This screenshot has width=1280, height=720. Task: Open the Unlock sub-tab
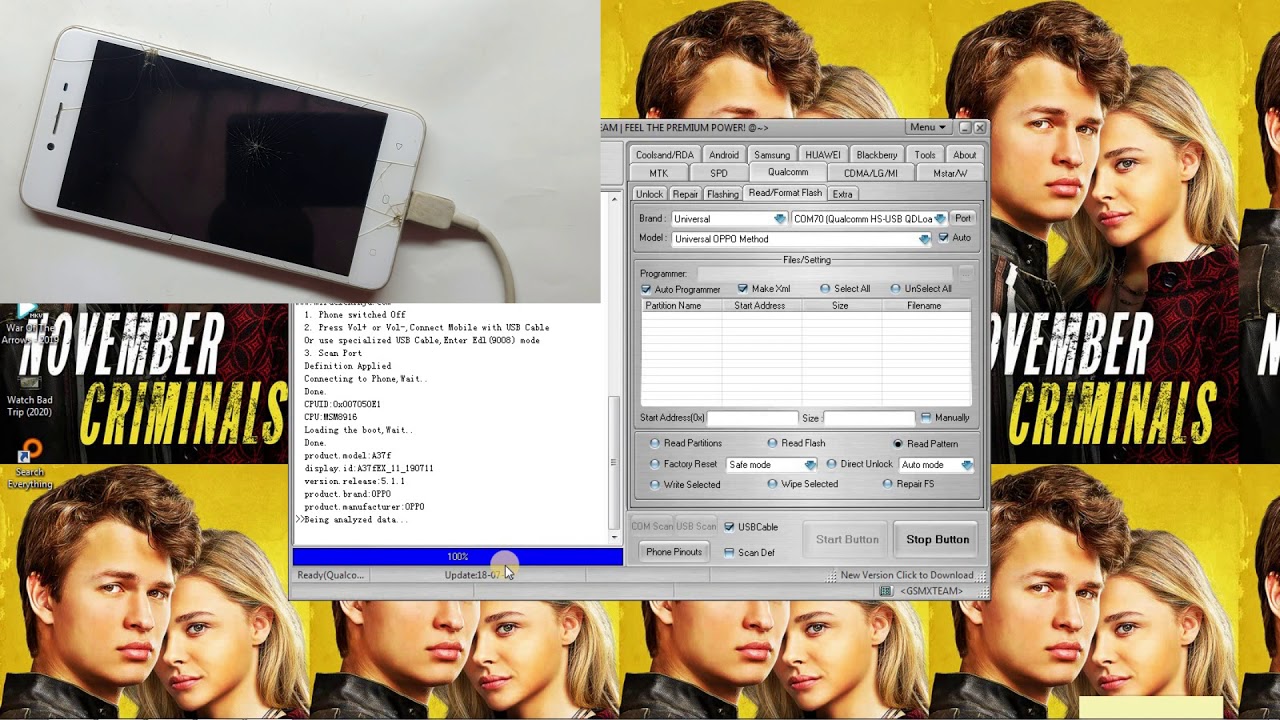[x=649, y=194]
